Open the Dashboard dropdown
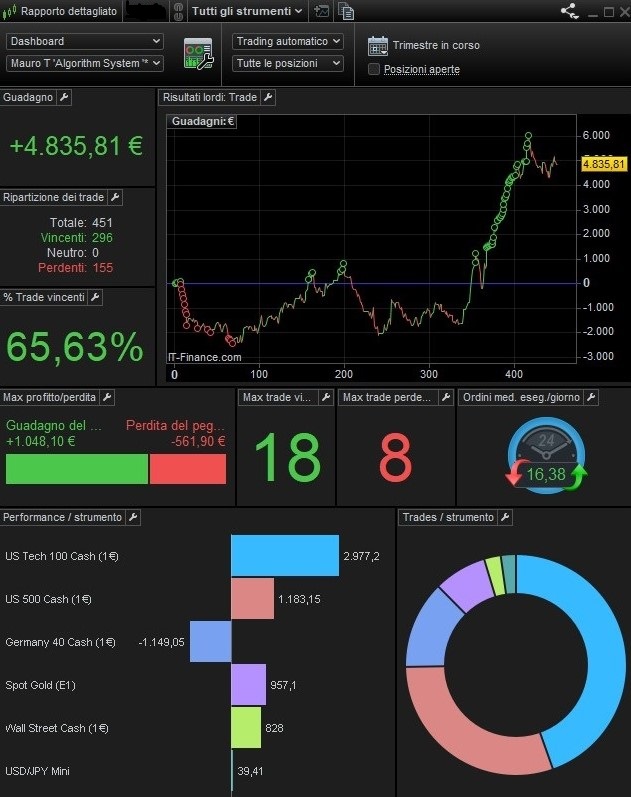Screen dimensions: 631x797 (84, 41)
